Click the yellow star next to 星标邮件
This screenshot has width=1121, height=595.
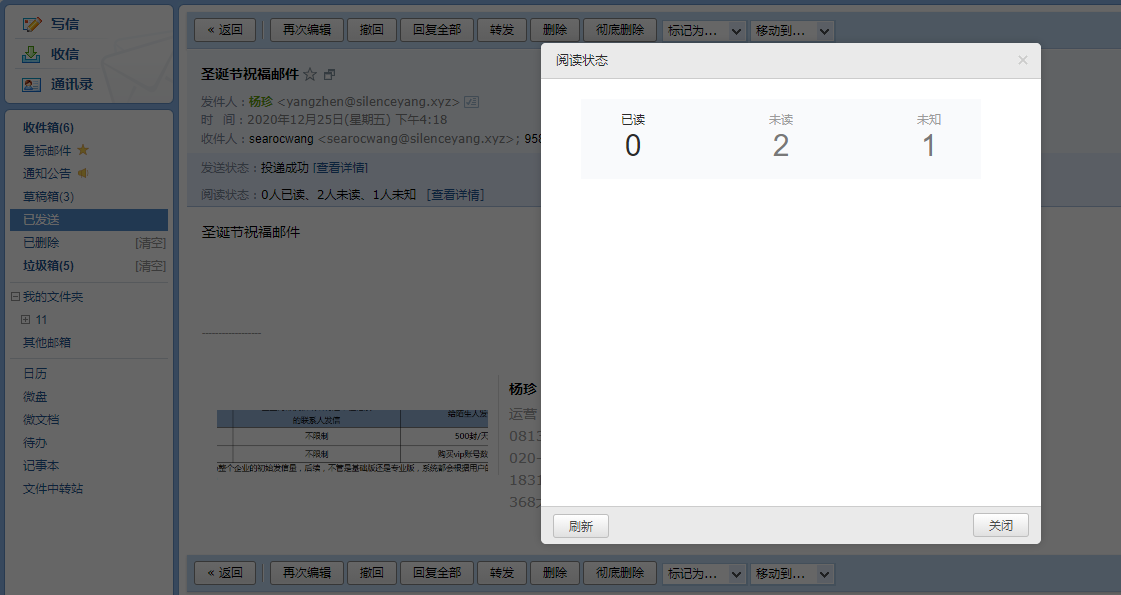[x=83, y=150]
